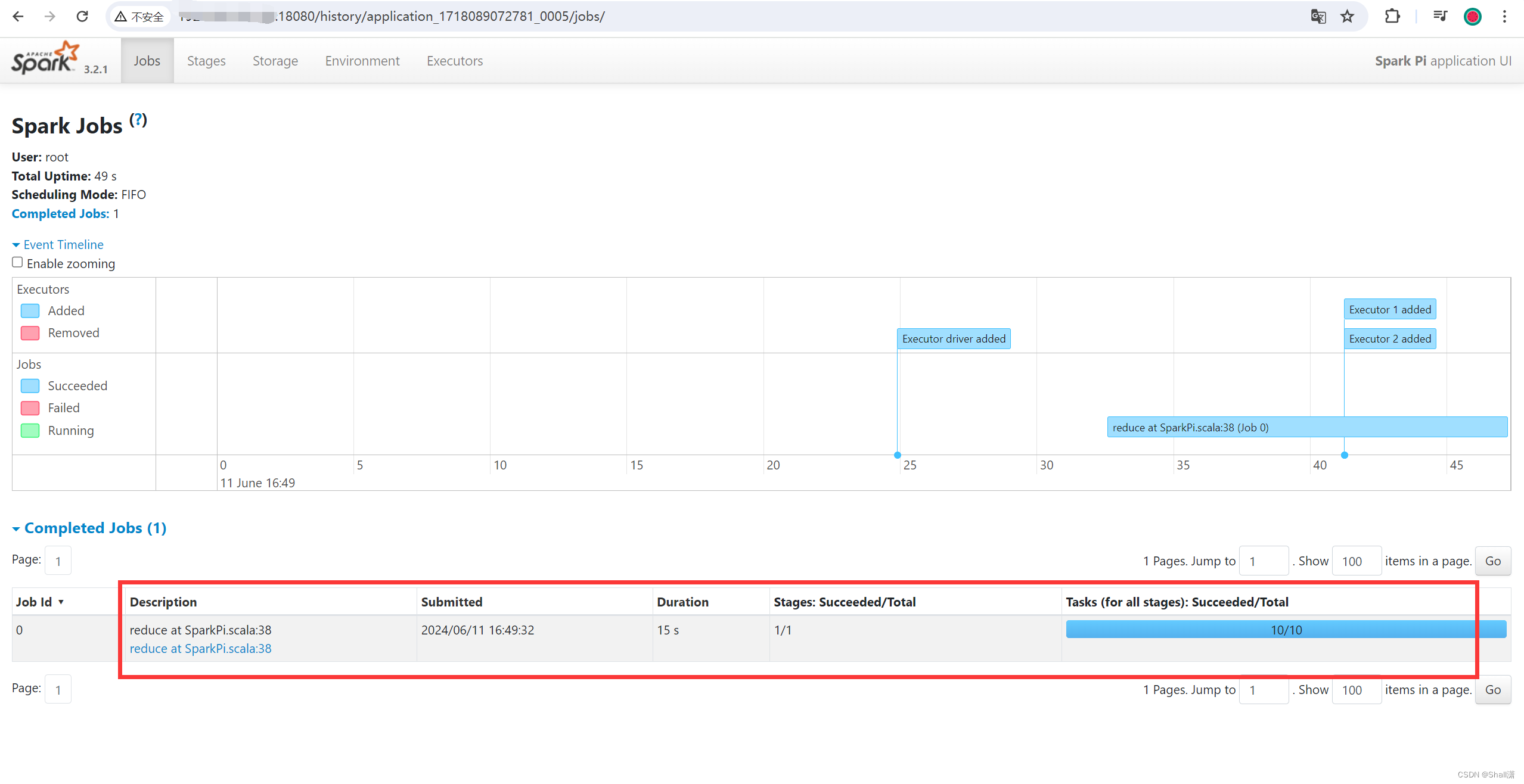
Task: Open the media control icon
Action: click(1440, 17)
